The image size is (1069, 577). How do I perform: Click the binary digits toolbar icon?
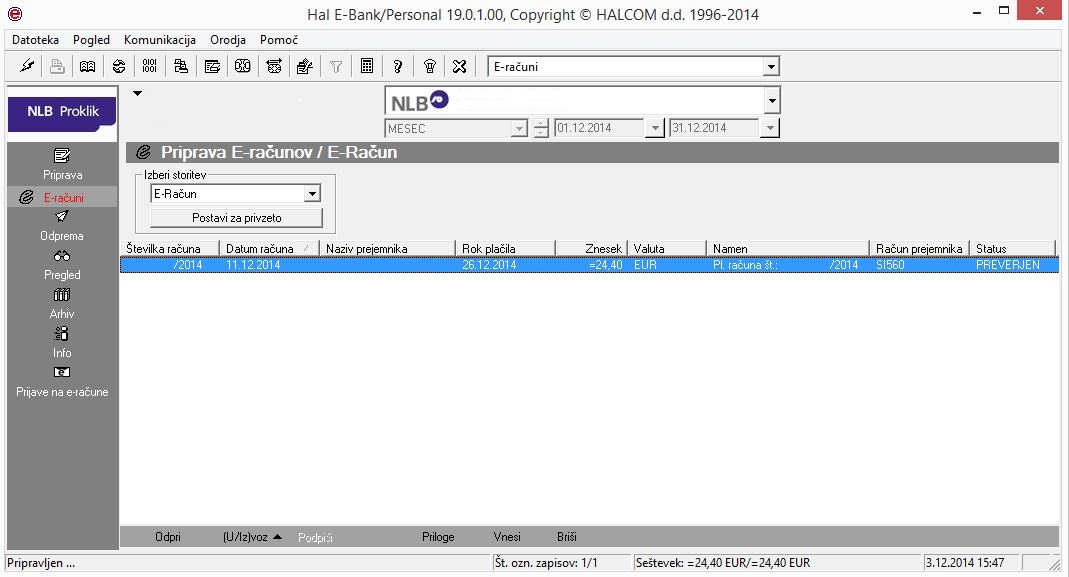pos(150,66)
